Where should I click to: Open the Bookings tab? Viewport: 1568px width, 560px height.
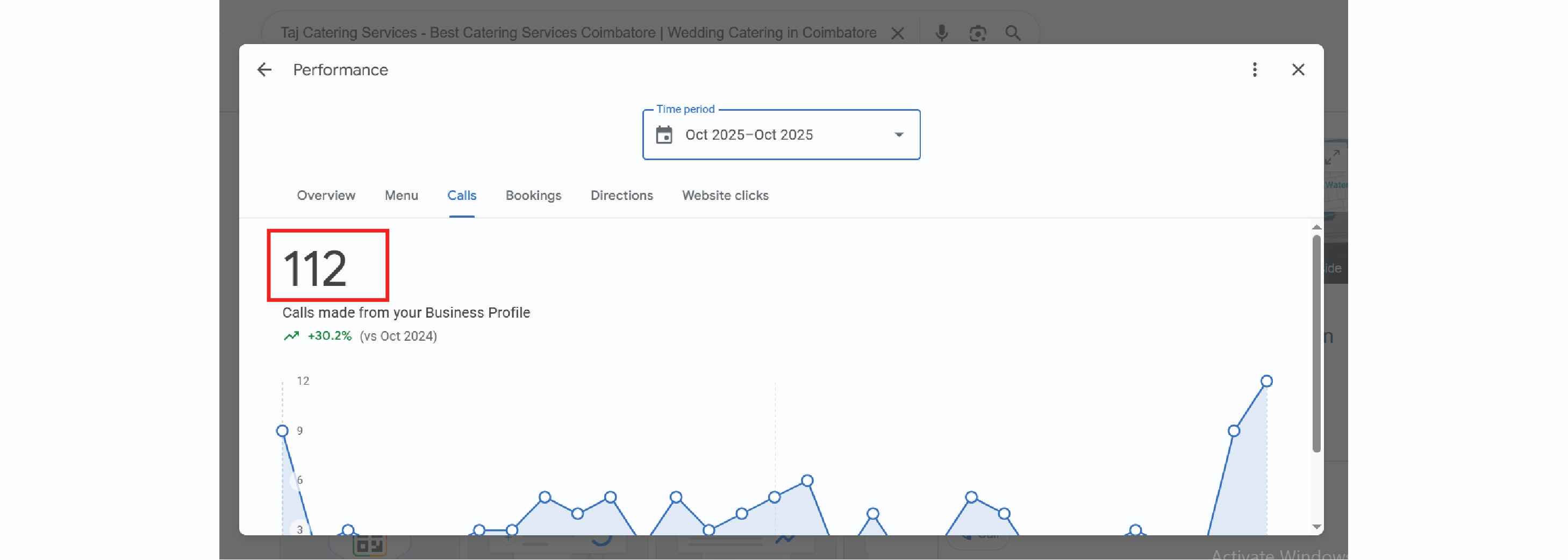533,196
